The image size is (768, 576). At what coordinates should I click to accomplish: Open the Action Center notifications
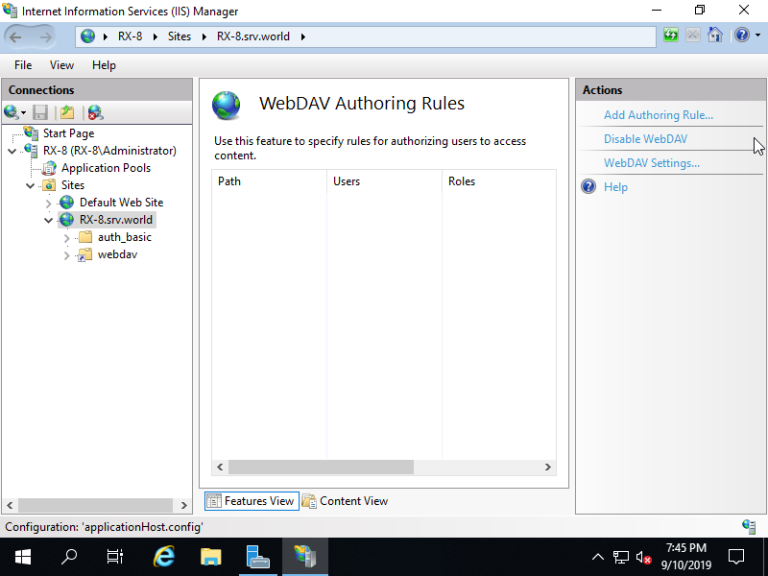pos(736,557)
